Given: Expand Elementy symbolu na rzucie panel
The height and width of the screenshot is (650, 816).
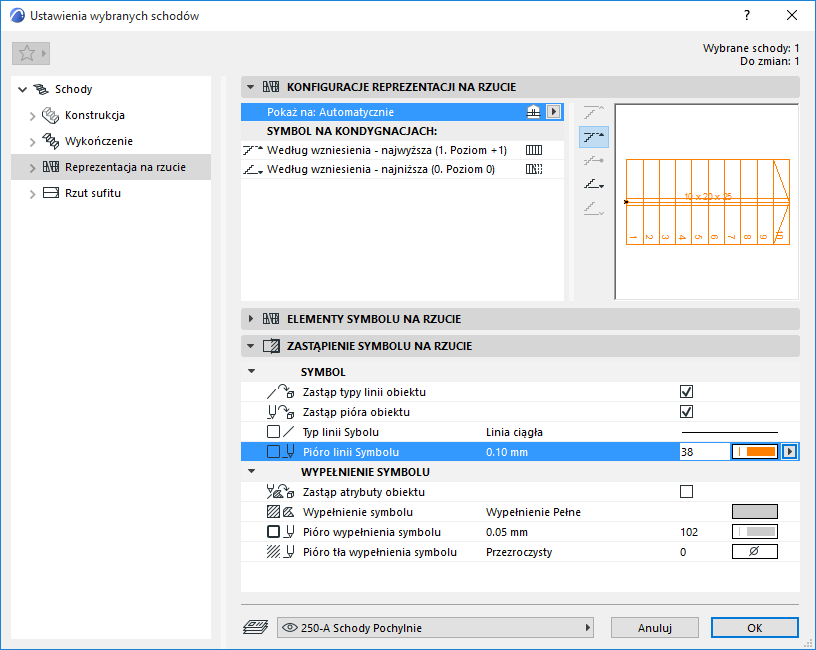Looking at the screenshot, I should 251,318.
